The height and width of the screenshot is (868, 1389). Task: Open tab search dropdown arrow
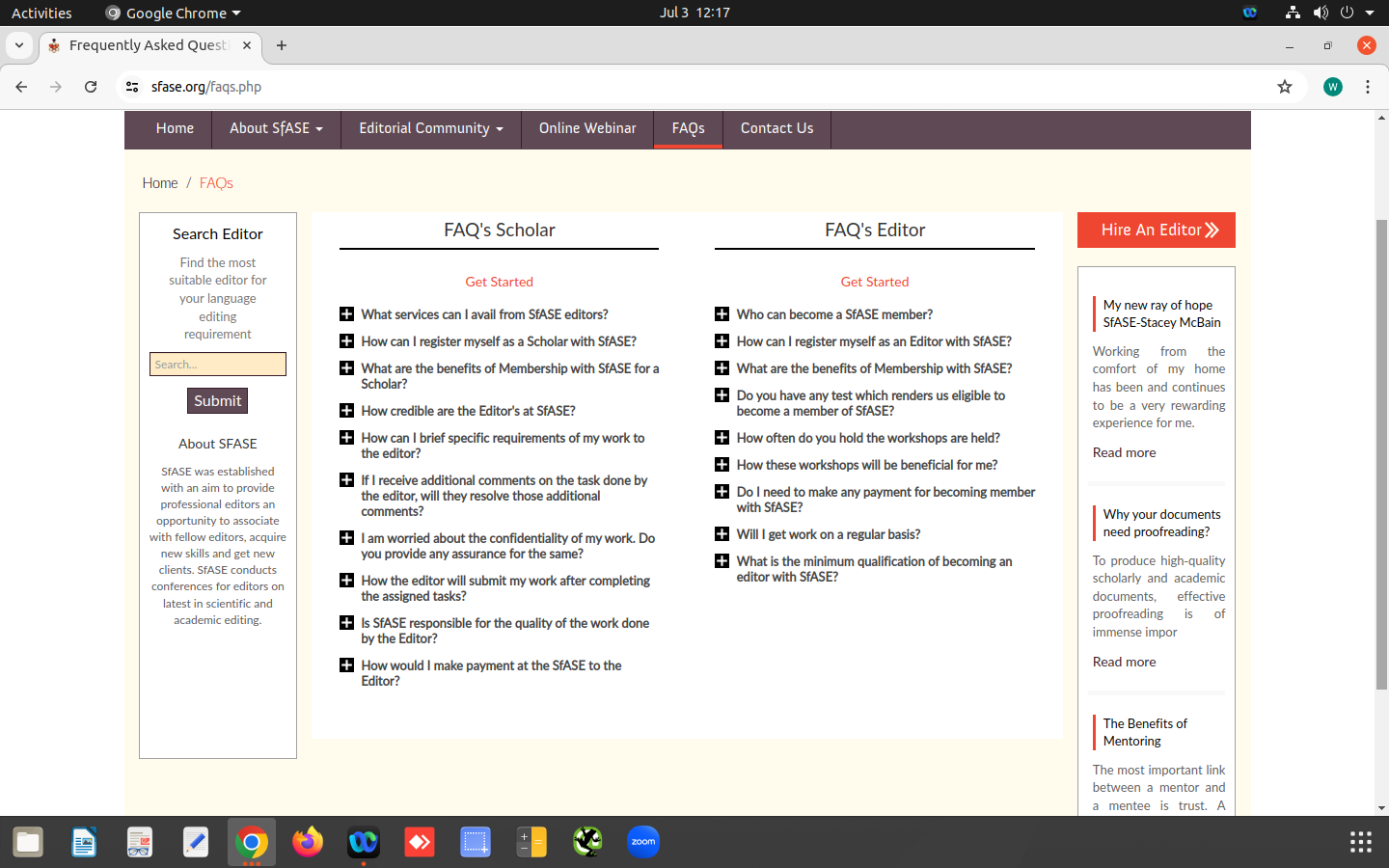pyautogui.click(x=19, y=45)
